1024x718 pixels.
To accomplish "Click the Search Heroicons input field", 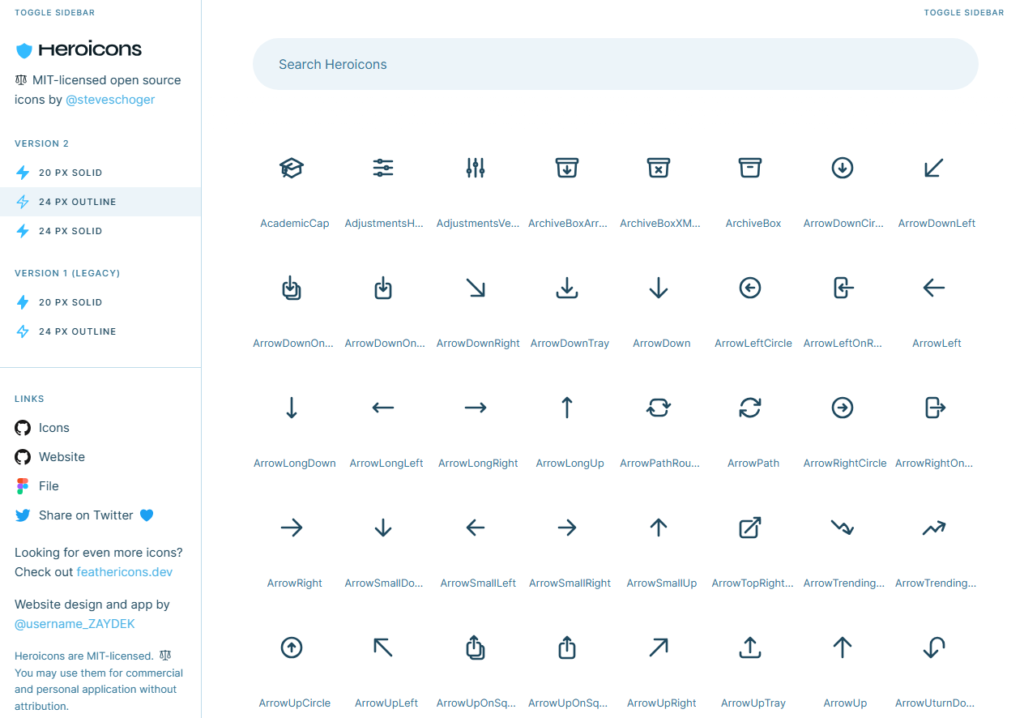I will tap(615, 63).
